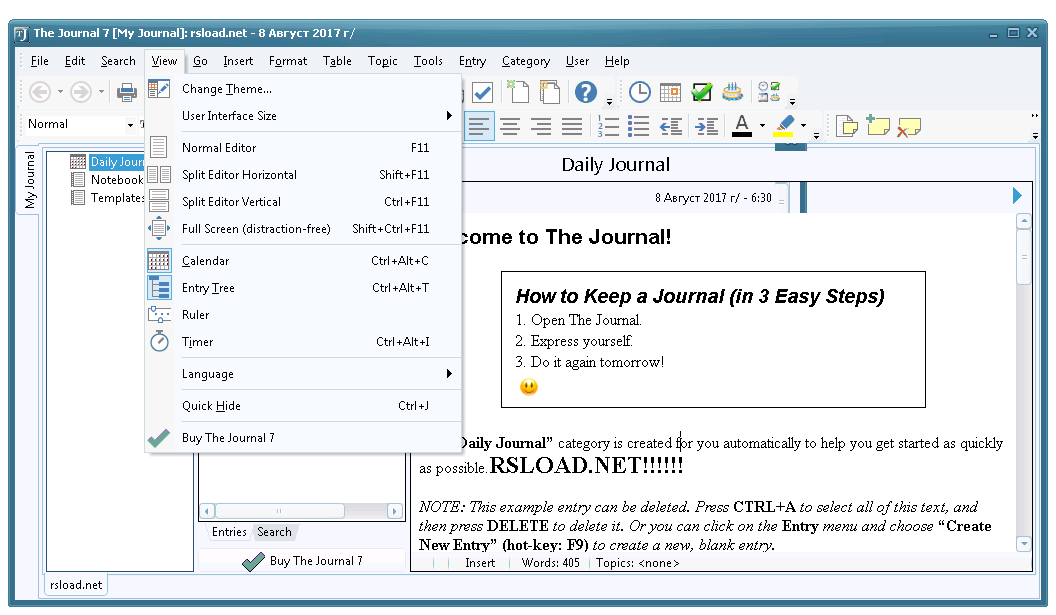Align text left
This screenshot has width=1056, height=615.
pos(479,126)
